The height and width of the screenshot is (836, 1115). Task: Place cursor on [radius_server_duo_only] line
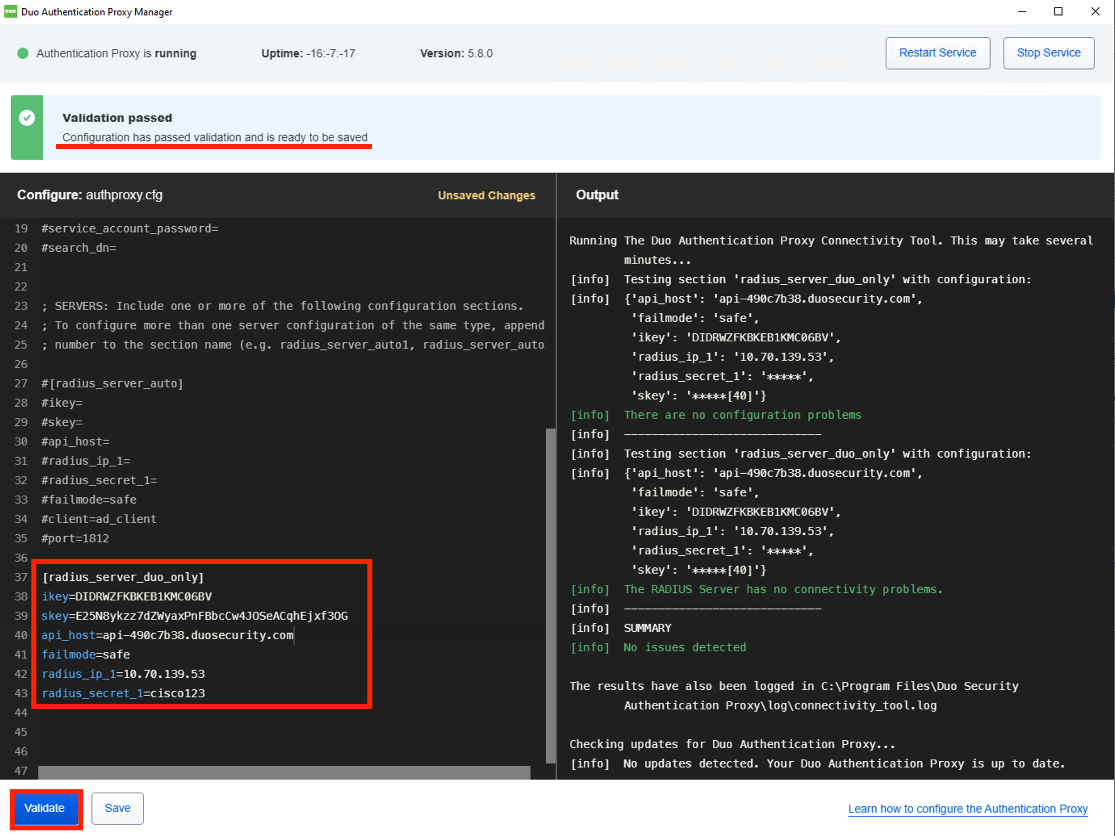[x=123, y=577]
